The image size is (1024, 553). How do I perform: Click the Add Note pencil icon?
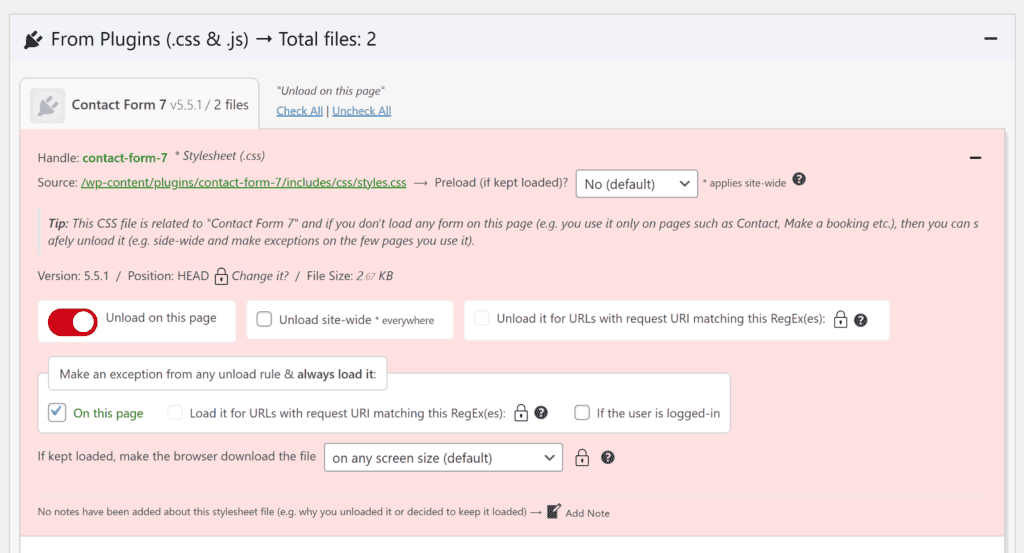[x=553, y=511]
